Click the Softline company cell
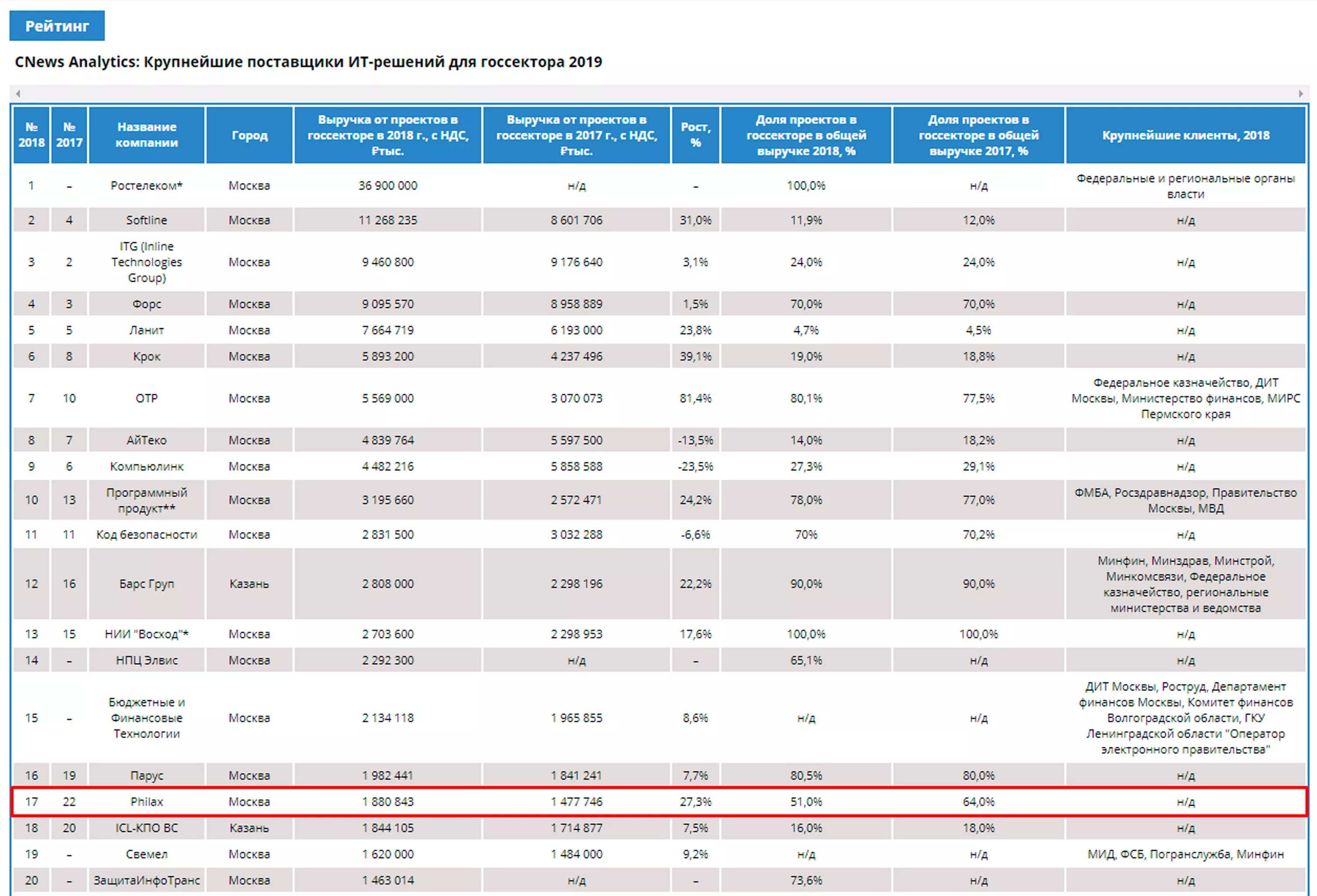Screen dimensions: 1317x896 tap(147, 220)
